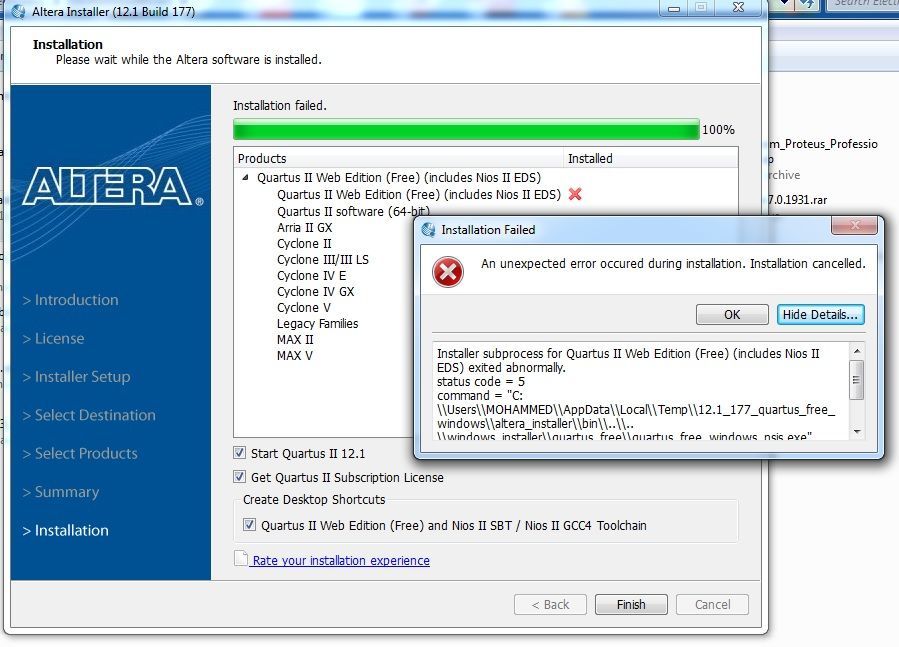
Task: Click the Installed column header
Action: coord(651,158)
